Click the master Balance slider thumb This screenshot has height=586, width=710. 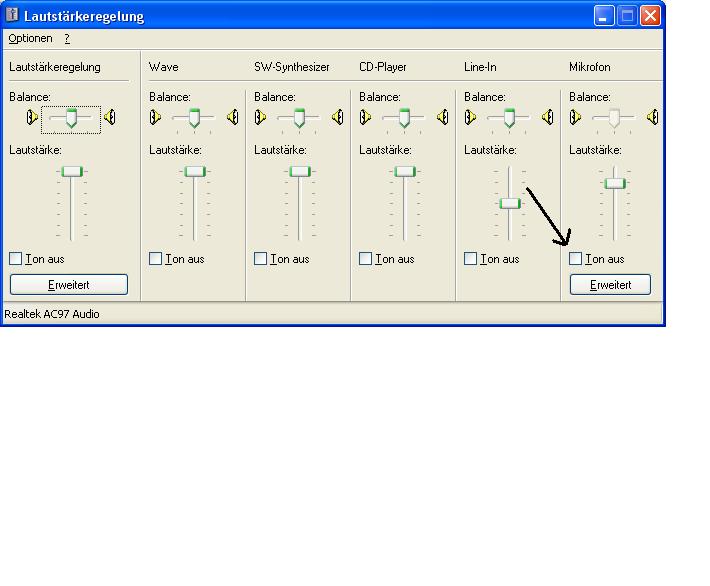[x=71, y=118]
